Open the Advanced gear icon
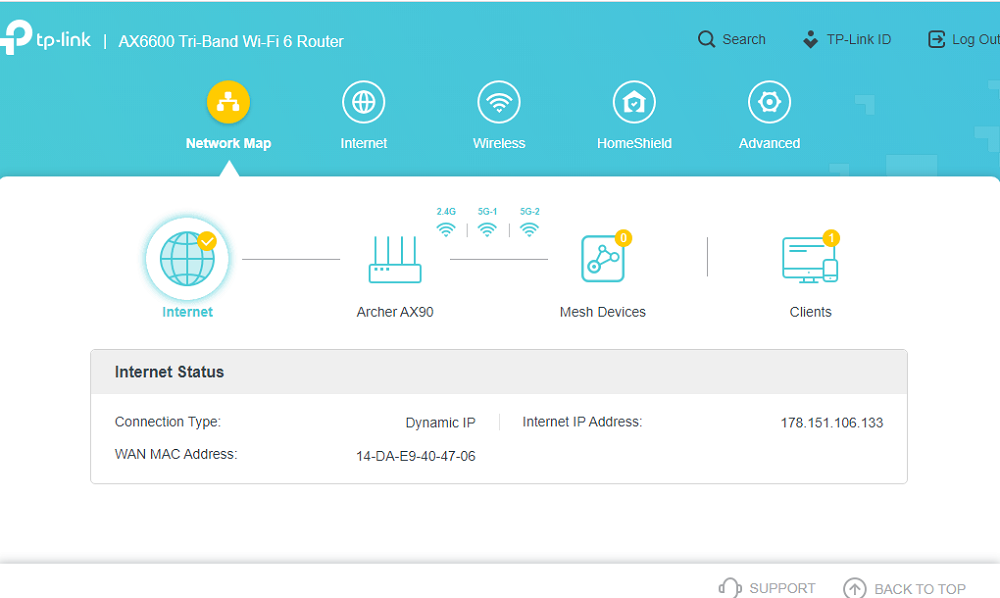This screenshot has height=598, width=1000. 769,102
